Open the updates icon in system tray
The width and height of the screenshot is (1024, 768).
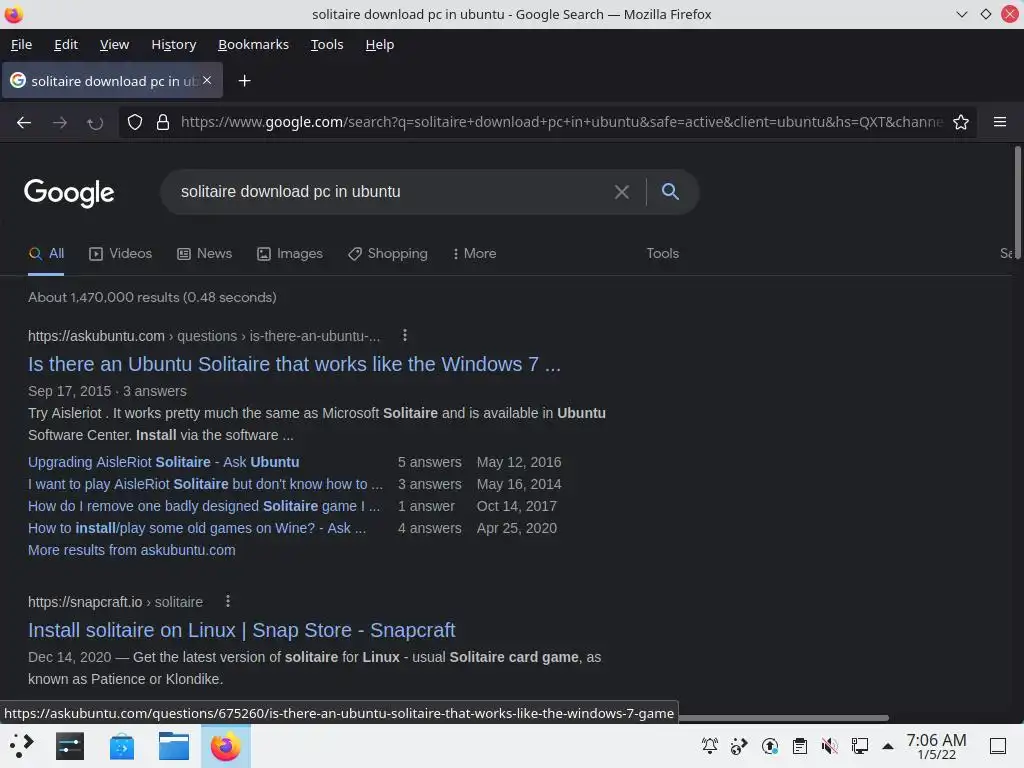770,745
